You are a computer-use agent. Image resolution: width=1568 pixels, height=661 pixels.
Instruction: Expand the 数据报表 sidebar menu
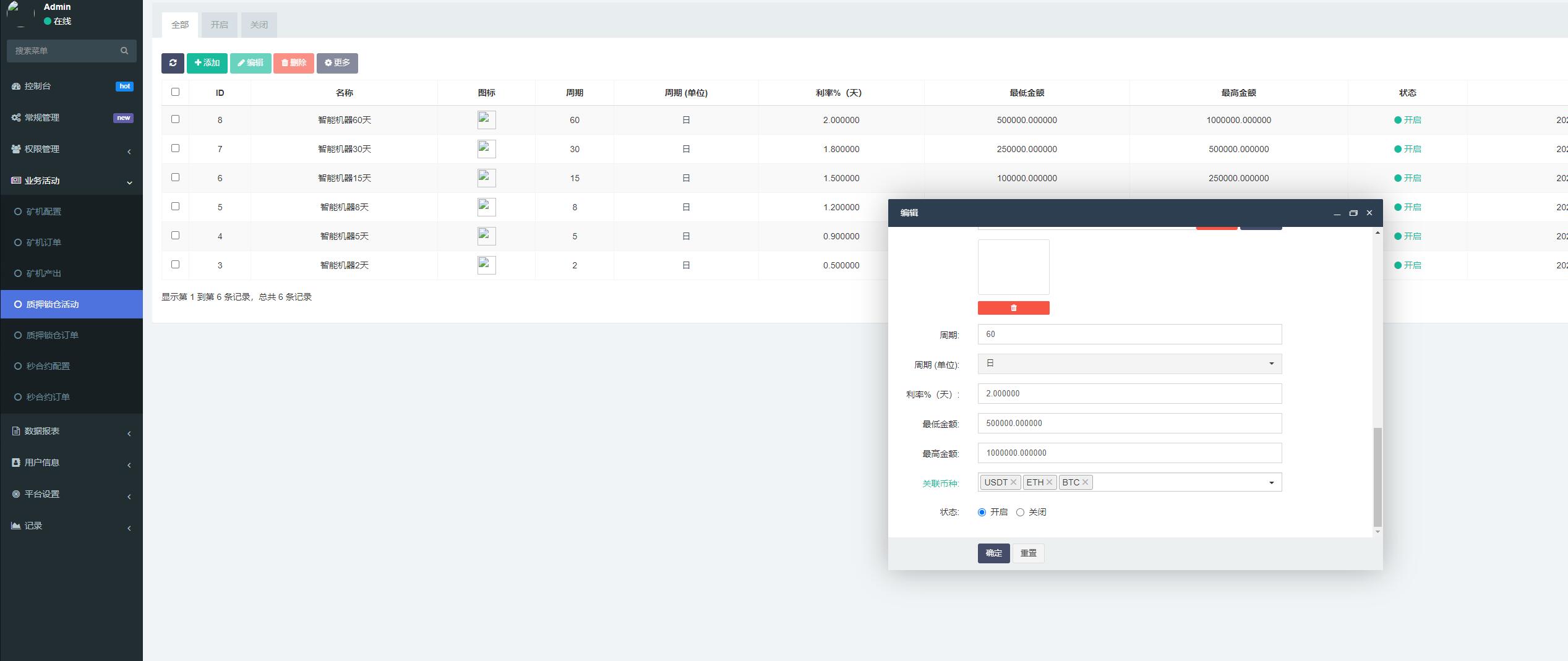71,431
